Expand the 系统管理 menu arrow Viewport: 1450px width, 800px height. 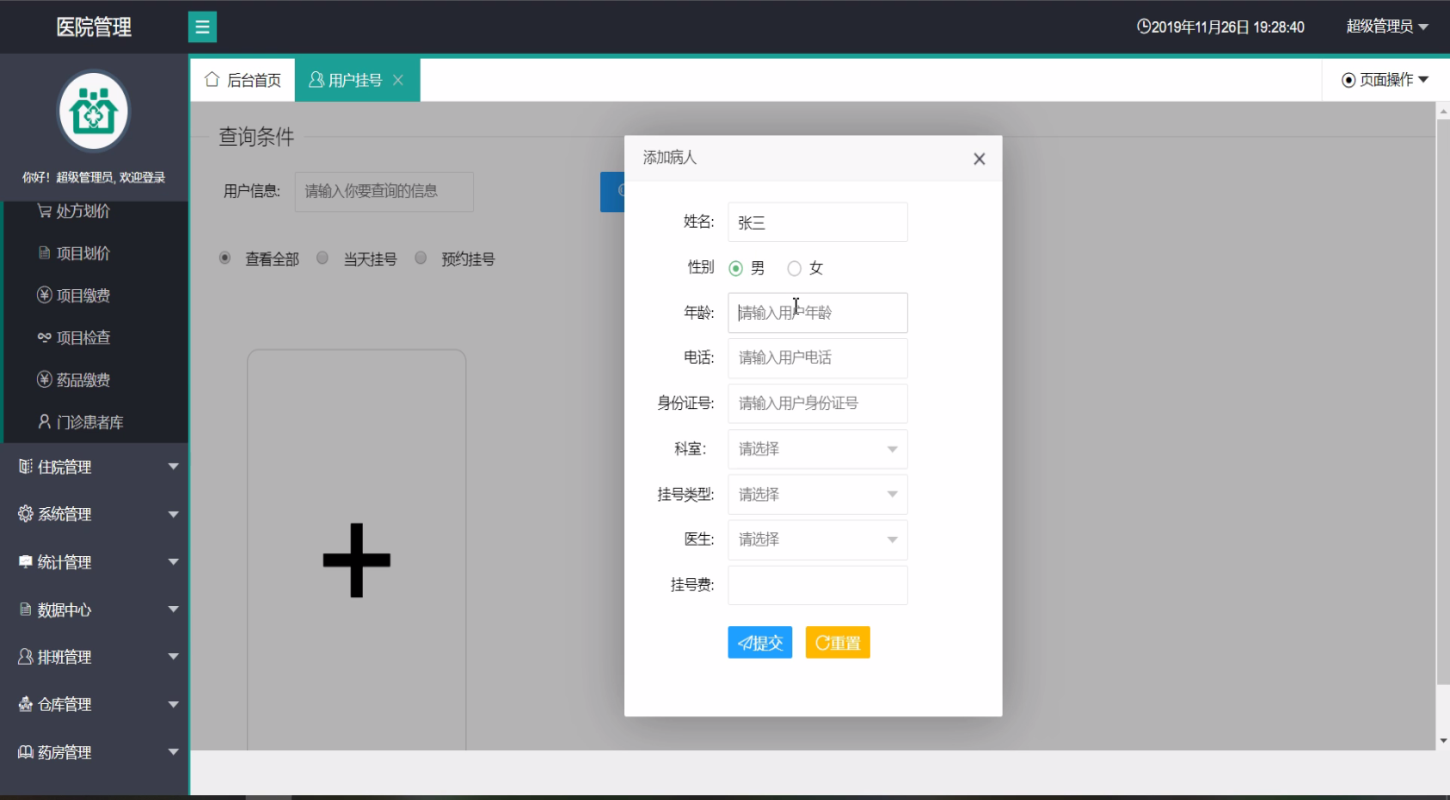click(173, 515)
